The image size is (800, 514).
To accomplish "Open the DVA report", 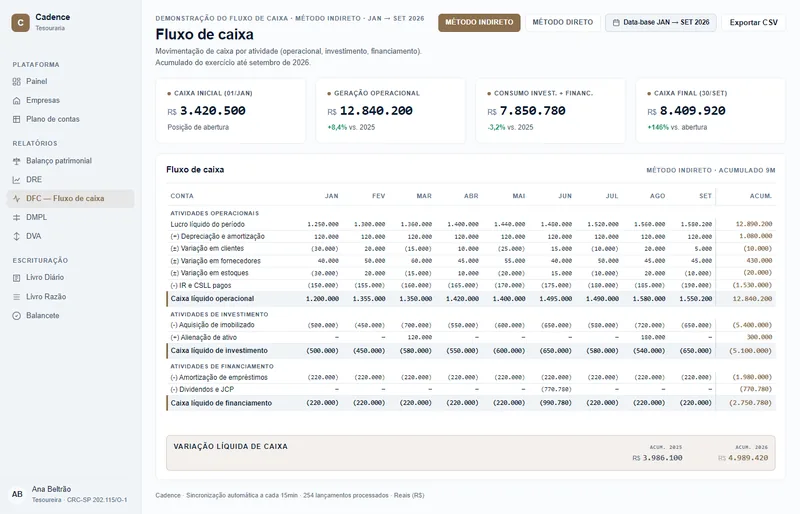I will pyautogui.click(x=70, y=236).
